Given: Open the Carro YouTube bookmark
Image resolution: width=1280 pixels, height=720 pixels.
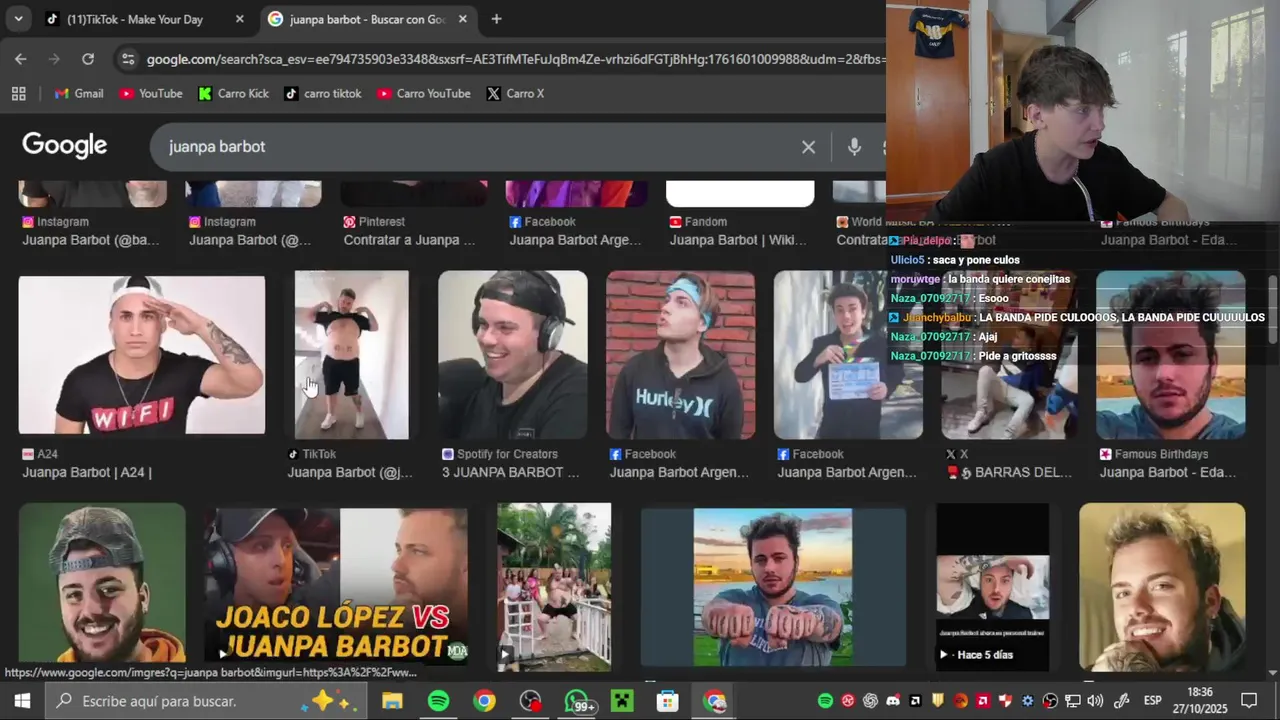Looking at the screenshot, I should pos(424,93).
